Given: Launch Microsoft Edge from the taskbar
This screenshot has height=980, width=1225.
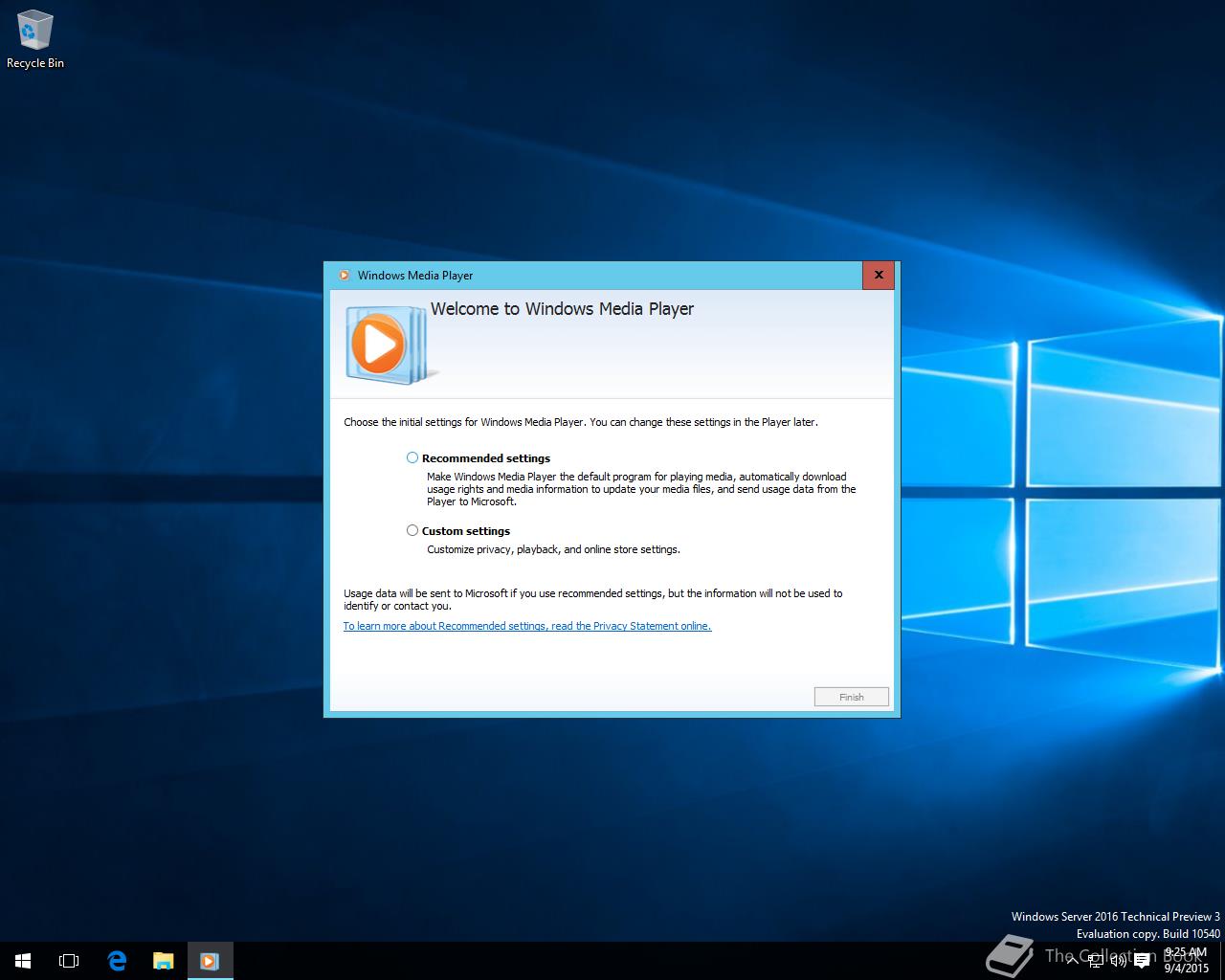Looking at the screenshot, I should pos(117,961).
